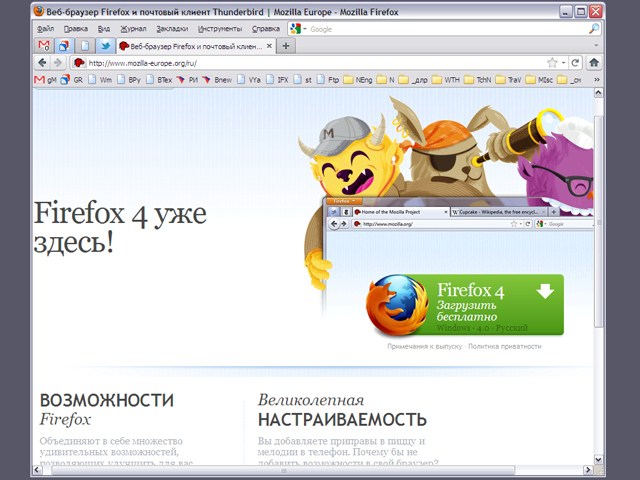This screenshot has height=480, width=640.
Task: Open the Великолепная настраиваемость heading link
Action: [x=342, y=410]
